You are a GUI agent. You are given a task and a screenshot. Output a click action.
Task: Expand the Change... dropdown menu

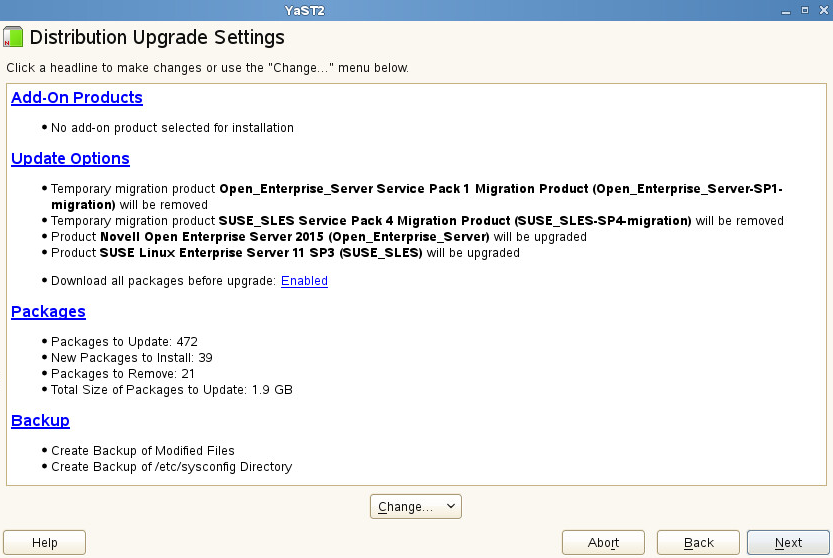tap(416, 507)
